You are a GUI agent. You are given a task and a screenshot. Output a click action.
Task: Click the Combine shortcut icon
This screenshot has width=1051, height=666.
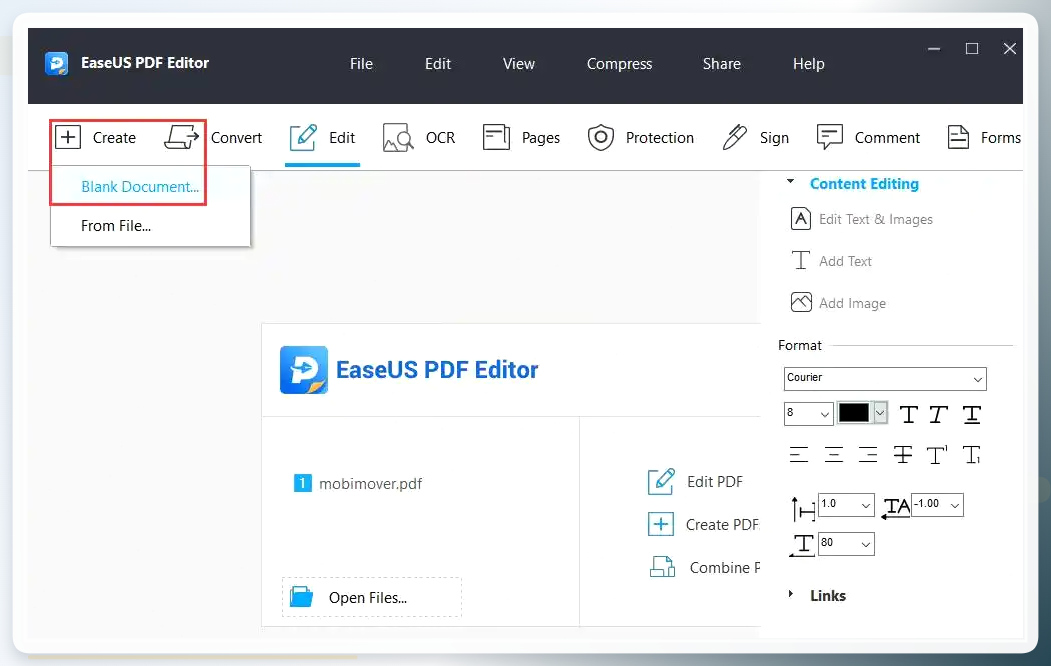[x=662, y=567]
